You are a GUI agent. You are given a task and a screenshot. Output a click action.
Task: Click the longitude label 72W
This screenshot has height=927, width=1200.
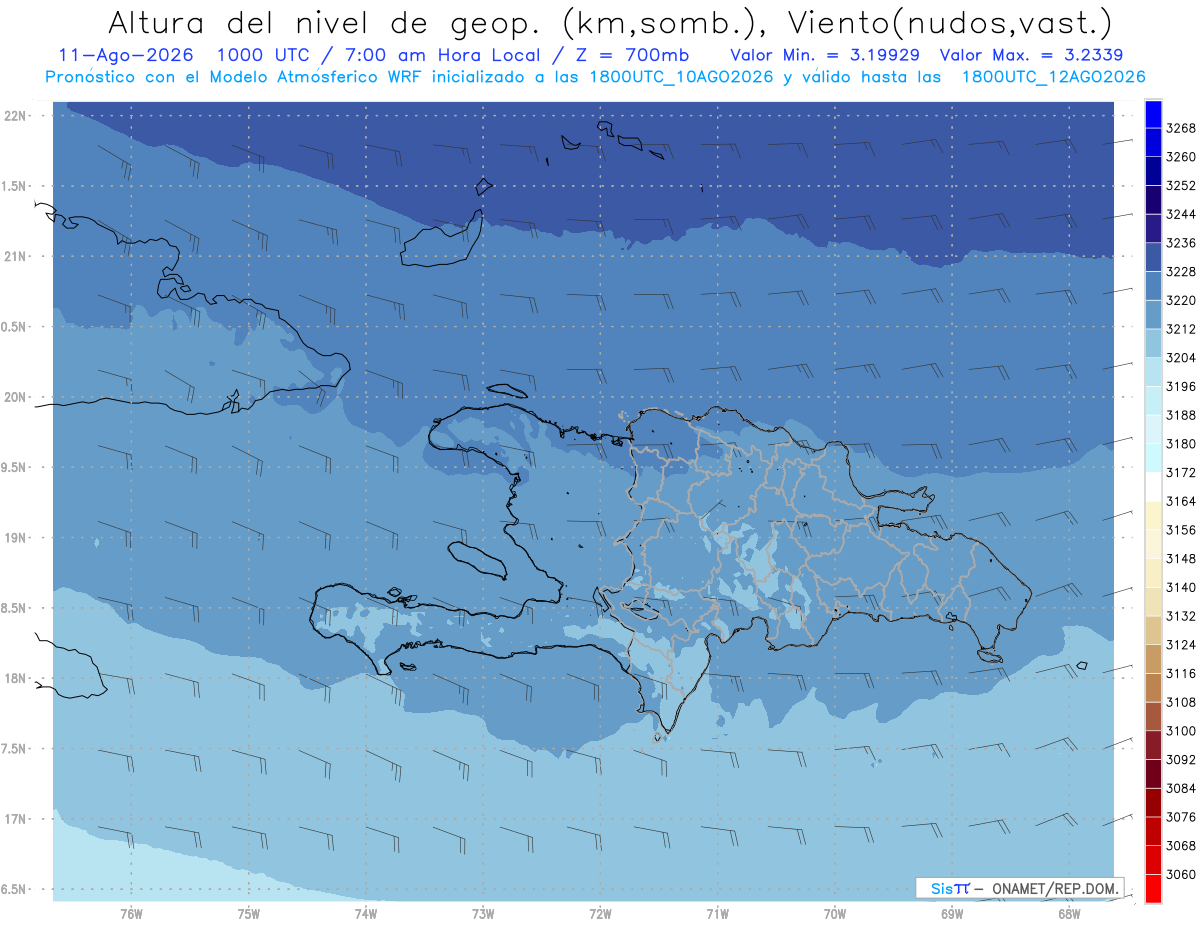[600, 914]
